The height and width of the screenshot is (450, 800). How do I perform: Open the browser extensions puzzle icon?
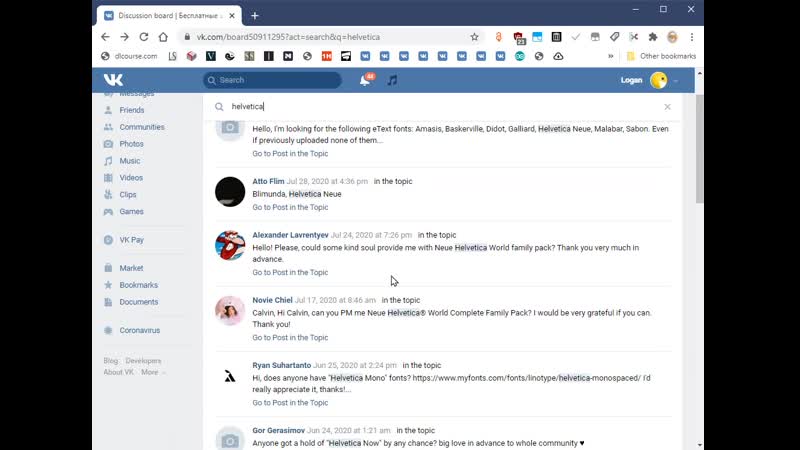(653, 37)
